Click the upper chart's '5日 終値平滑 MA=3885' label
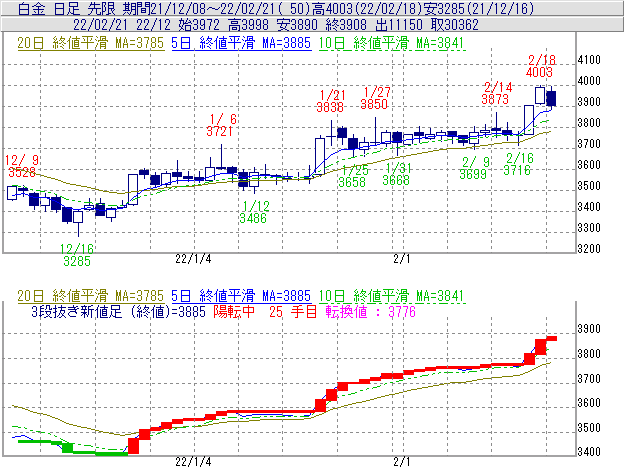Image resolution: width=624 pixels, height=475 pixels. [x=241, y=43]
